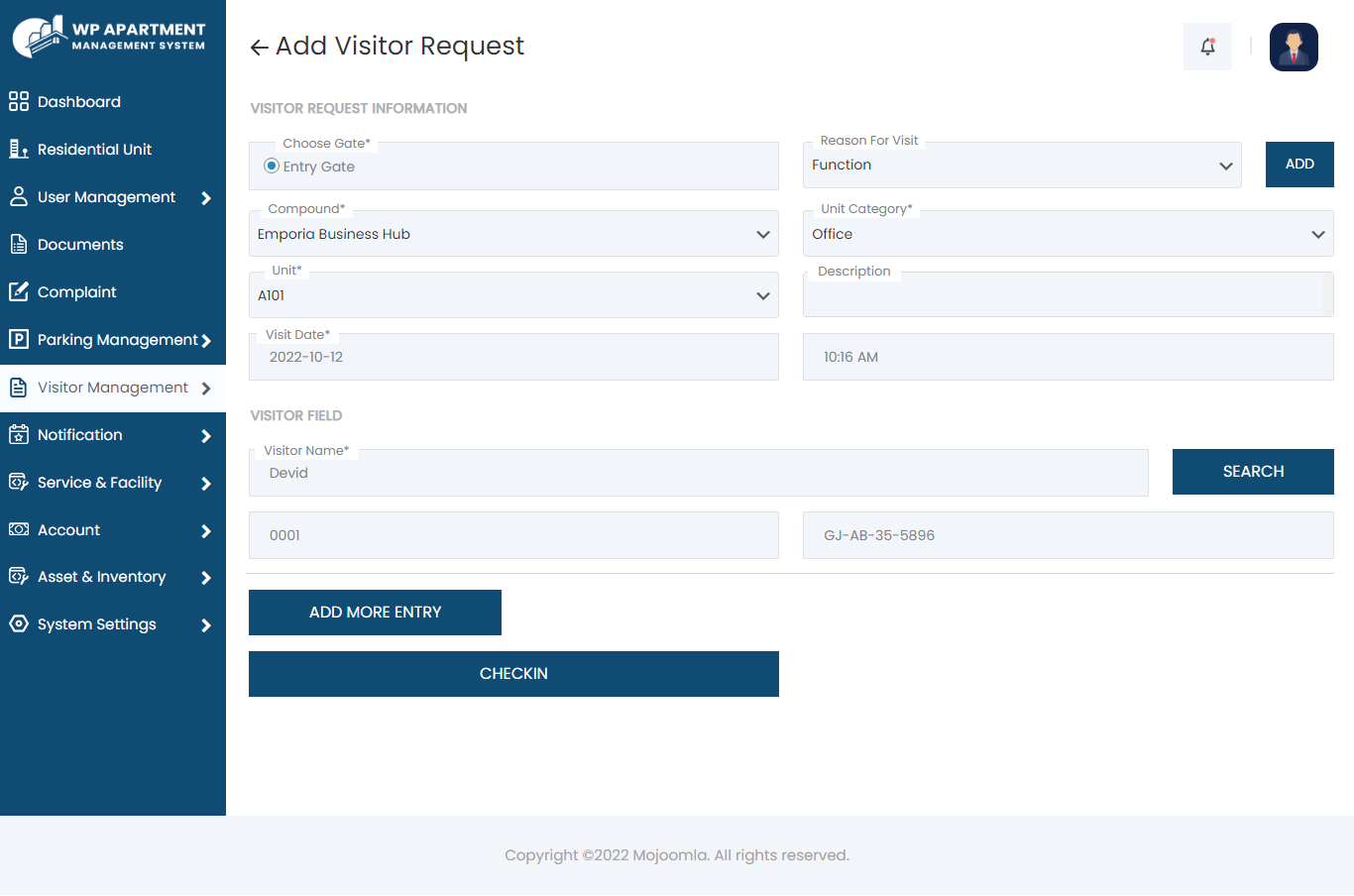
Task: Expand the Asset & Inventory chevron
Action: (206, 578)
